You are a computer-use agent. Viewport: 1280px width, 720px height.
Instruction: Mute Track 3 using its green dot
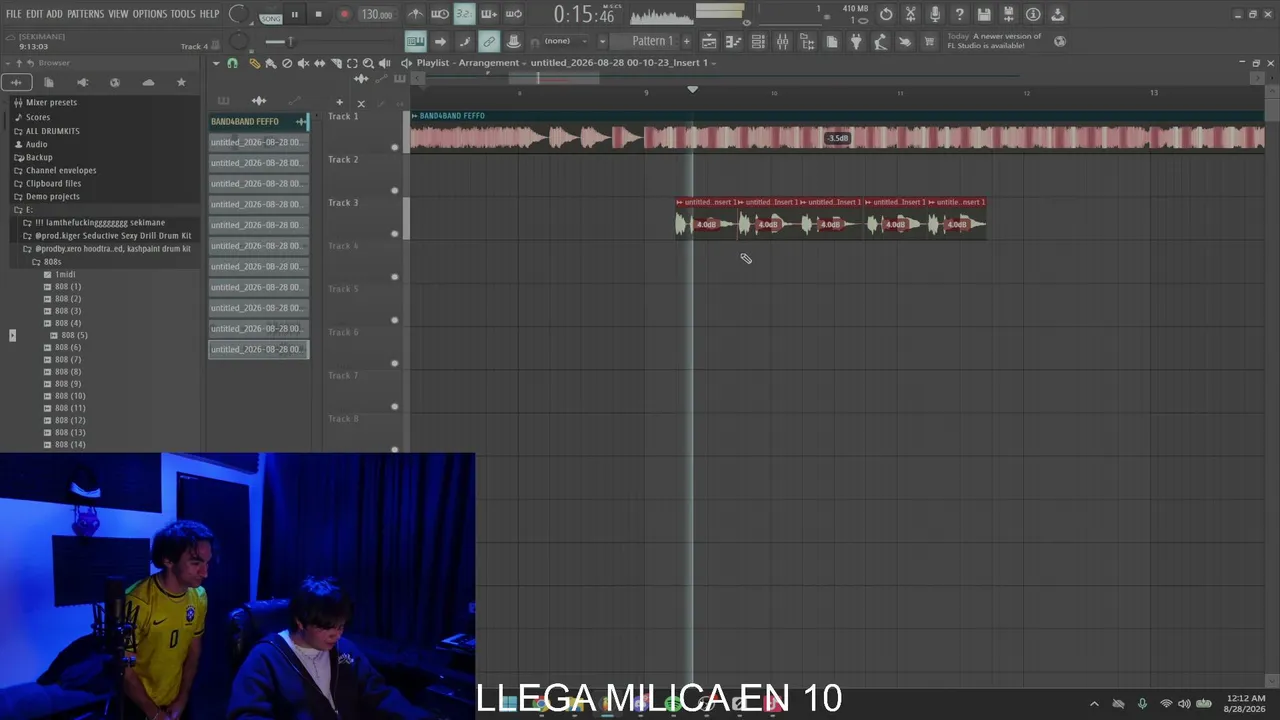pyautogui.click(x=394, y=234)
